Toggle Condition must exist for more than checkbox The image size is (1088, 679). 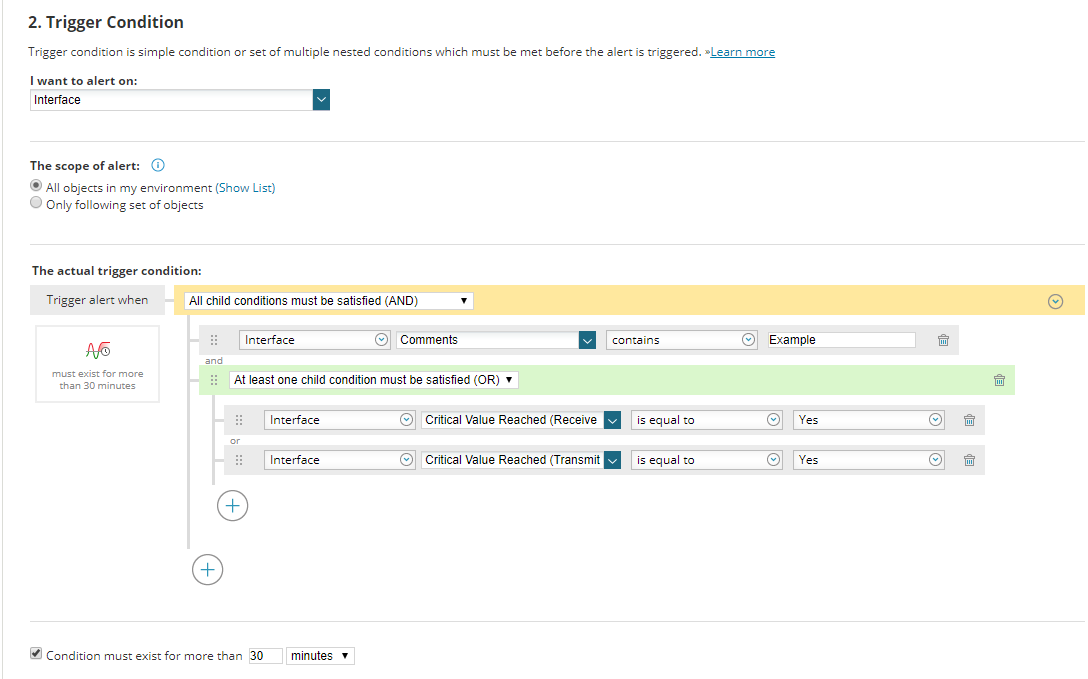tap(36, 653)
